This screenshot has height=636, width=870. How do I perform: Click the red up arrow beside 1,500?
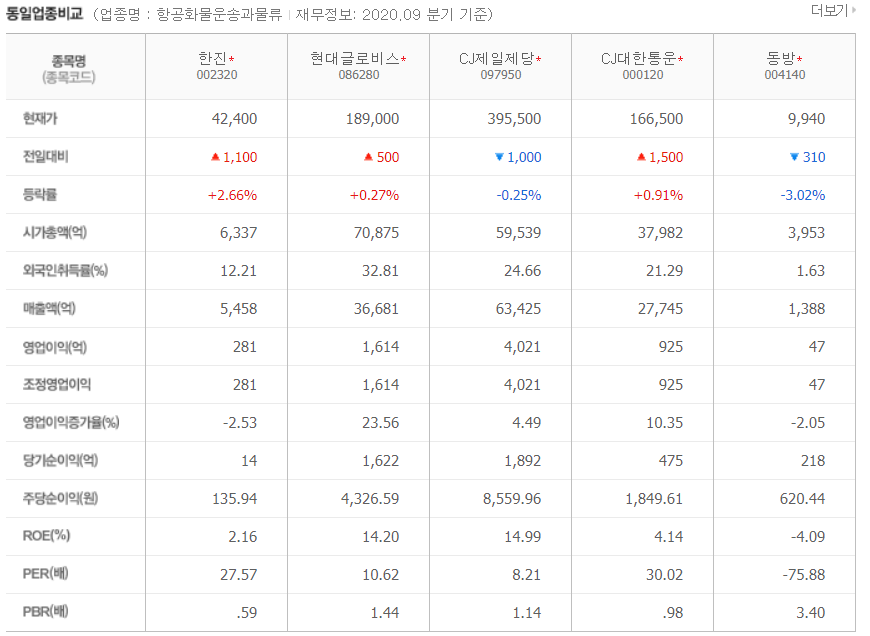click(641, 157)
